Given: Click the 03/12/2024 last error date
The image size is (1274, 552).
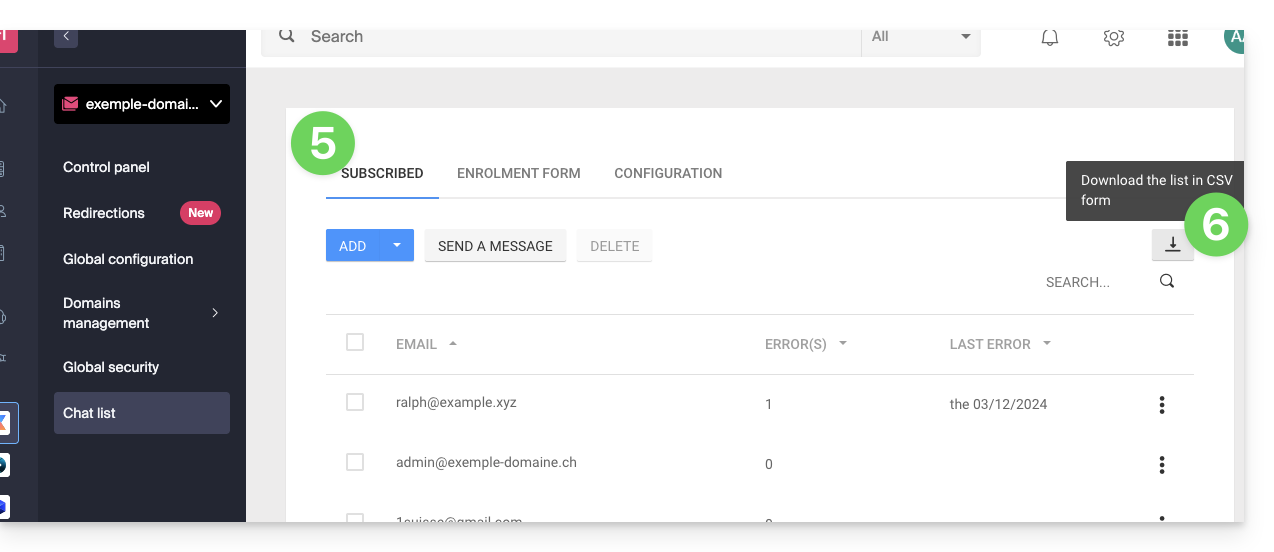Looking at the screenshot, I should tap(998, 404).
